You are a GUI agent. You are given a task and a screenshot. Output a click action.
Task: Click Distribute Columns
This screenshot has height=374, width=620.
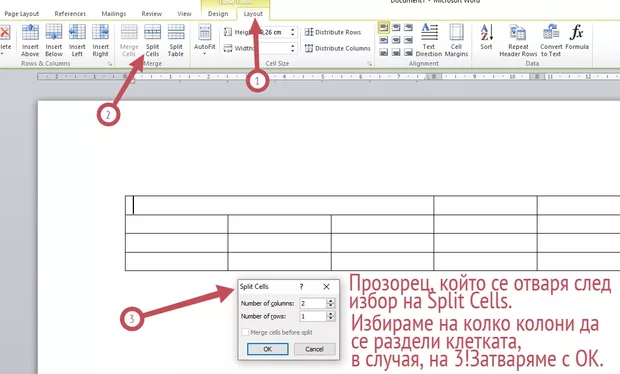pyautogui.click(x=338, y=48)
